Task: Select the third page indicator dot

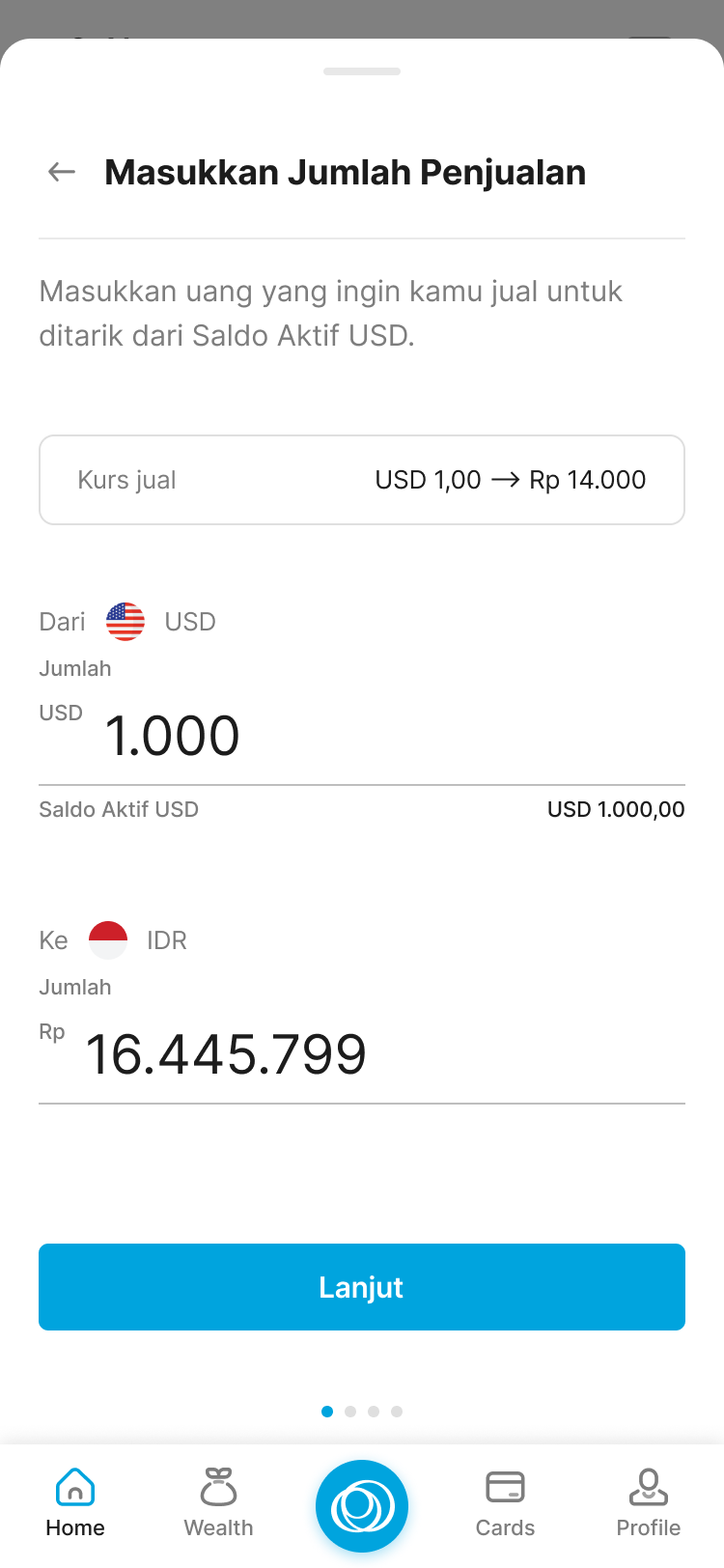Action: (374, 1412)
